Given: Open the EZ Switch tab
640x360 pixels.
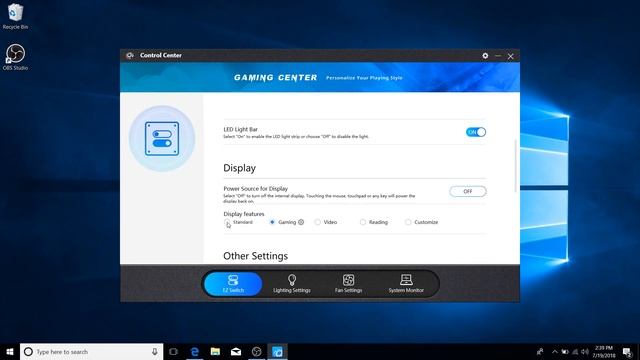Looking at the screenshot, I should (x=233, y=284).
